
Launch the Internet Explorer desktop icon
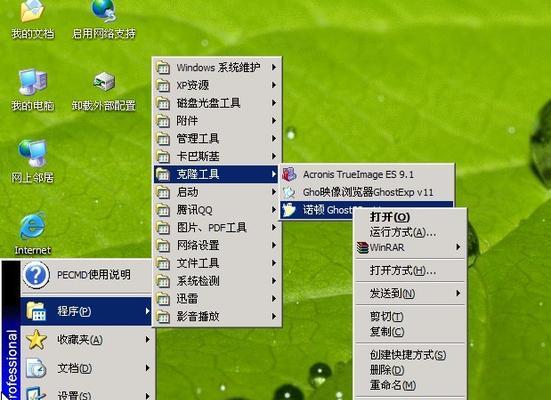[32, 233]
